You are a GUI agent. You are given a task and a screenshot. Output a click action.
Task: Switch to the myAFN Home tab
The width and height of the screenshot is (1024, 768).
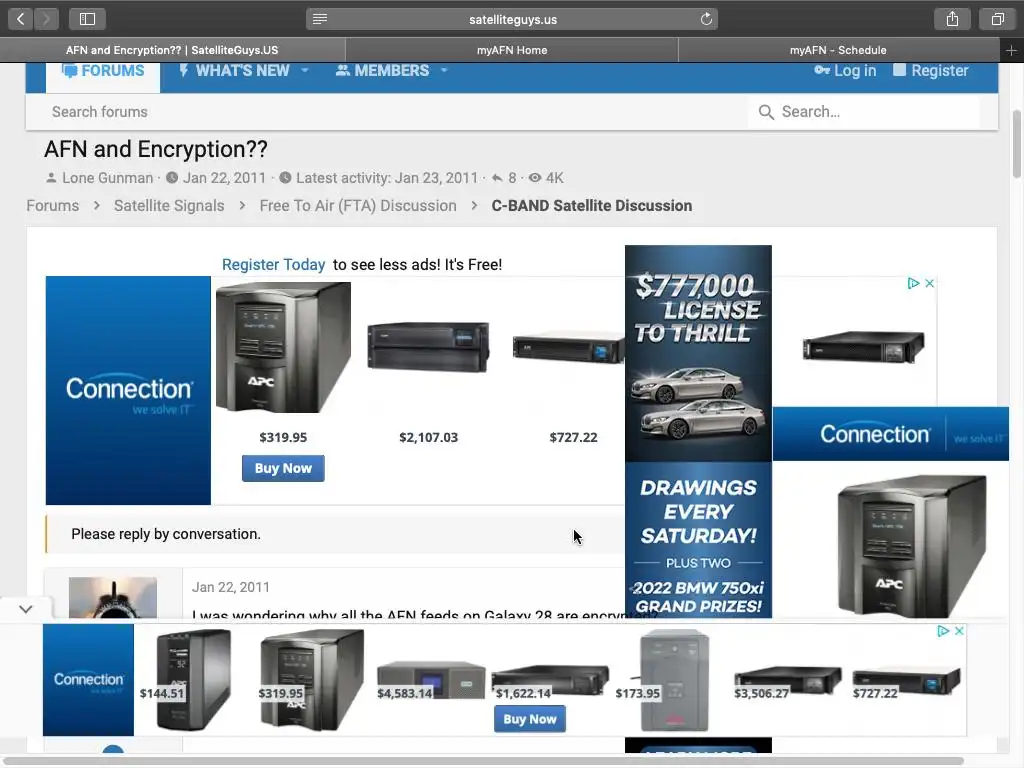[x=512, y=50]
